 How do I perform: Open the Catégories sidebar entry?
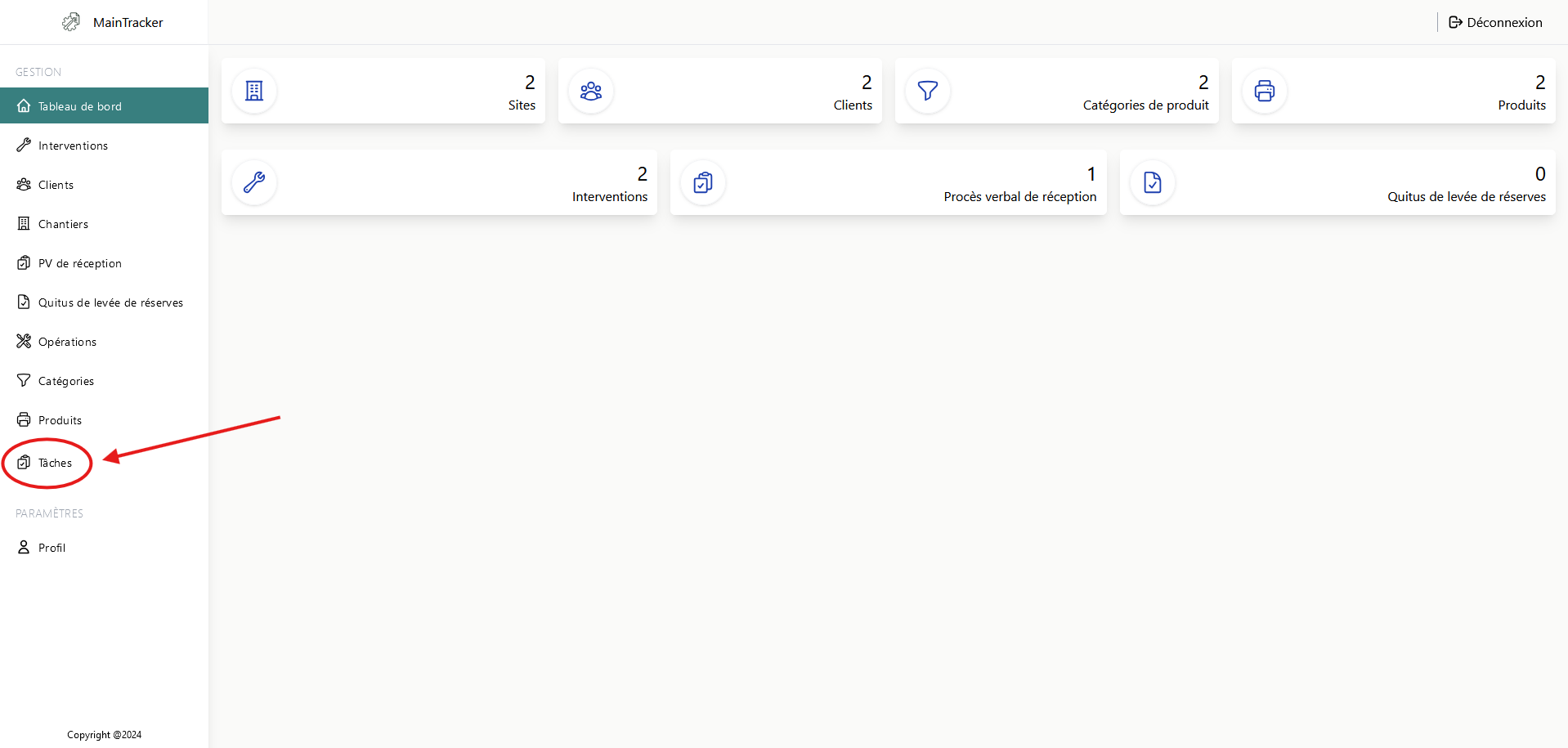65,381
